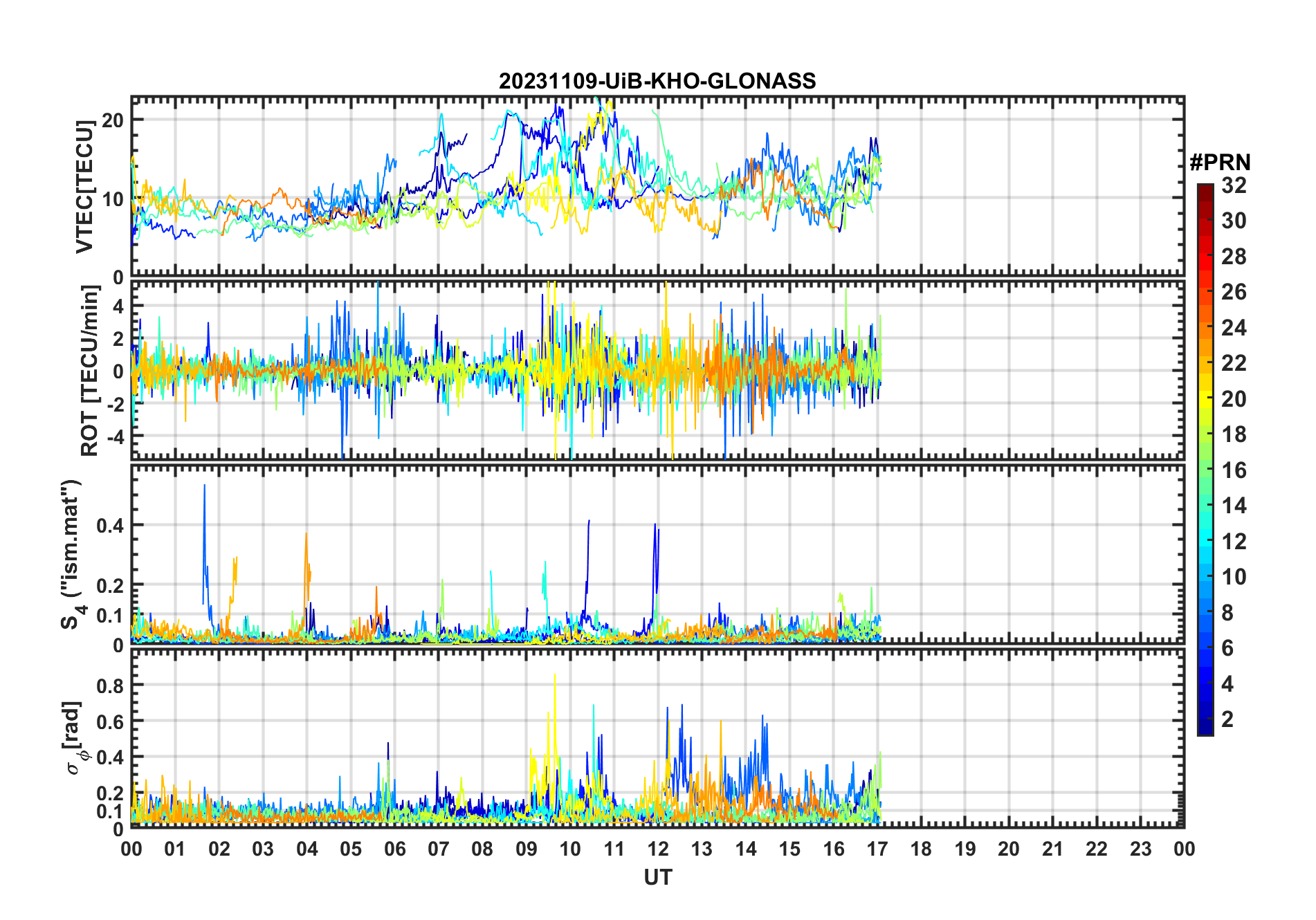Viewport: 1316px width, 920px height.
Task: Click ROT axis tick label -4
Action: pyautogui.click(x=114, y=437)
